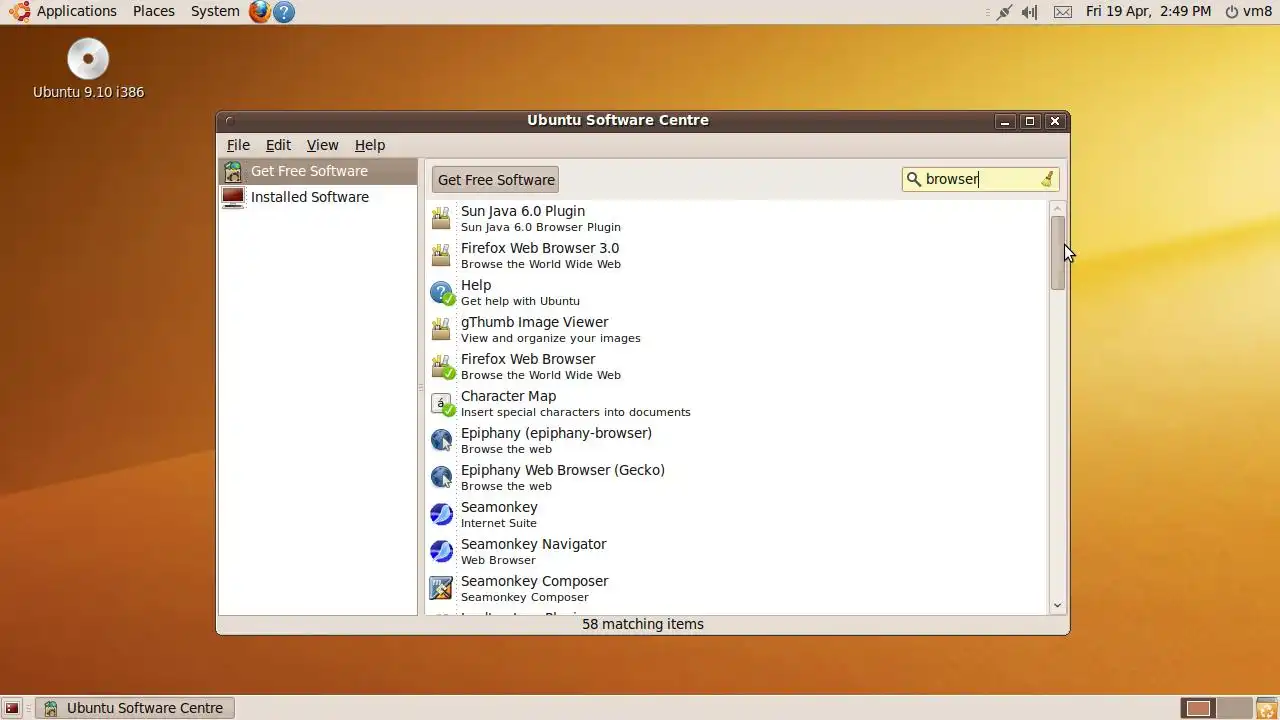Click the scrollbar down arrow
1280x720 pixels.
click(1058, 605)
